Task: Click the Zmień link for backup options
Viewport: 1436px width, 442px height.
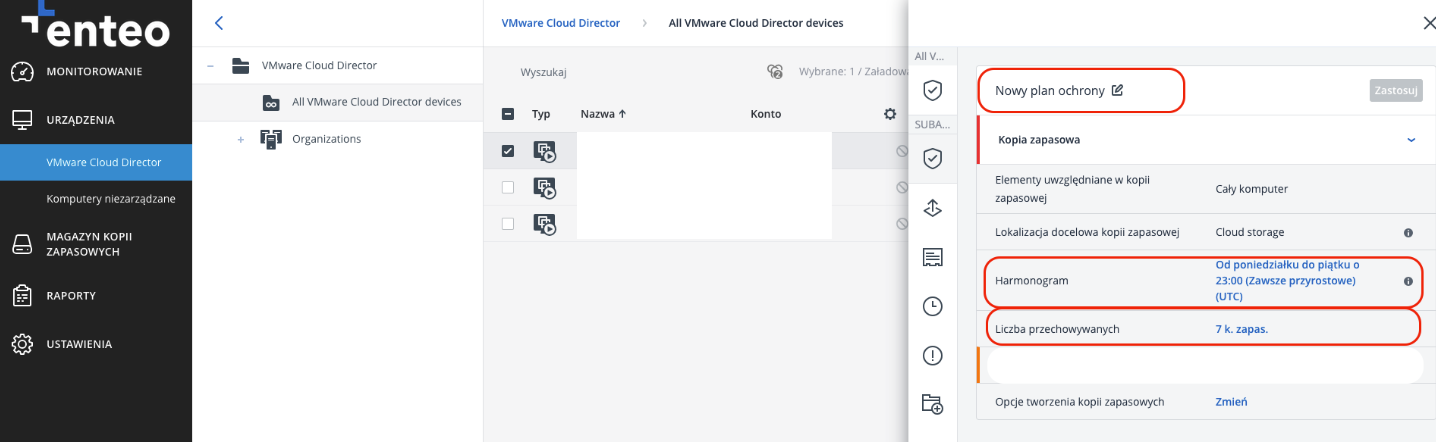Action: (1231, 402)
